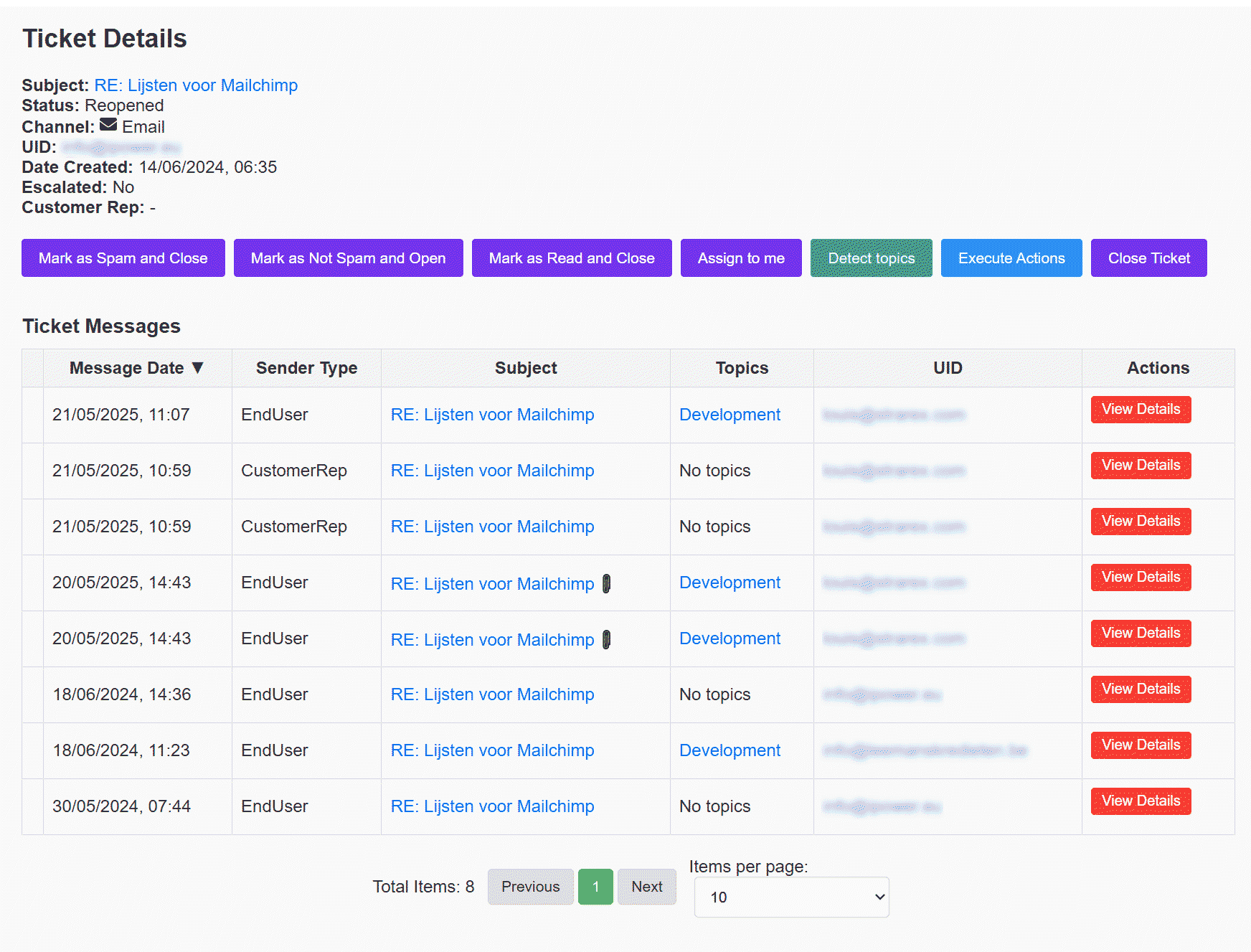This screenshot has height=952, width=1251.
Task: Close the ticket with Close Ticket
Action: tap(1149, 258)
